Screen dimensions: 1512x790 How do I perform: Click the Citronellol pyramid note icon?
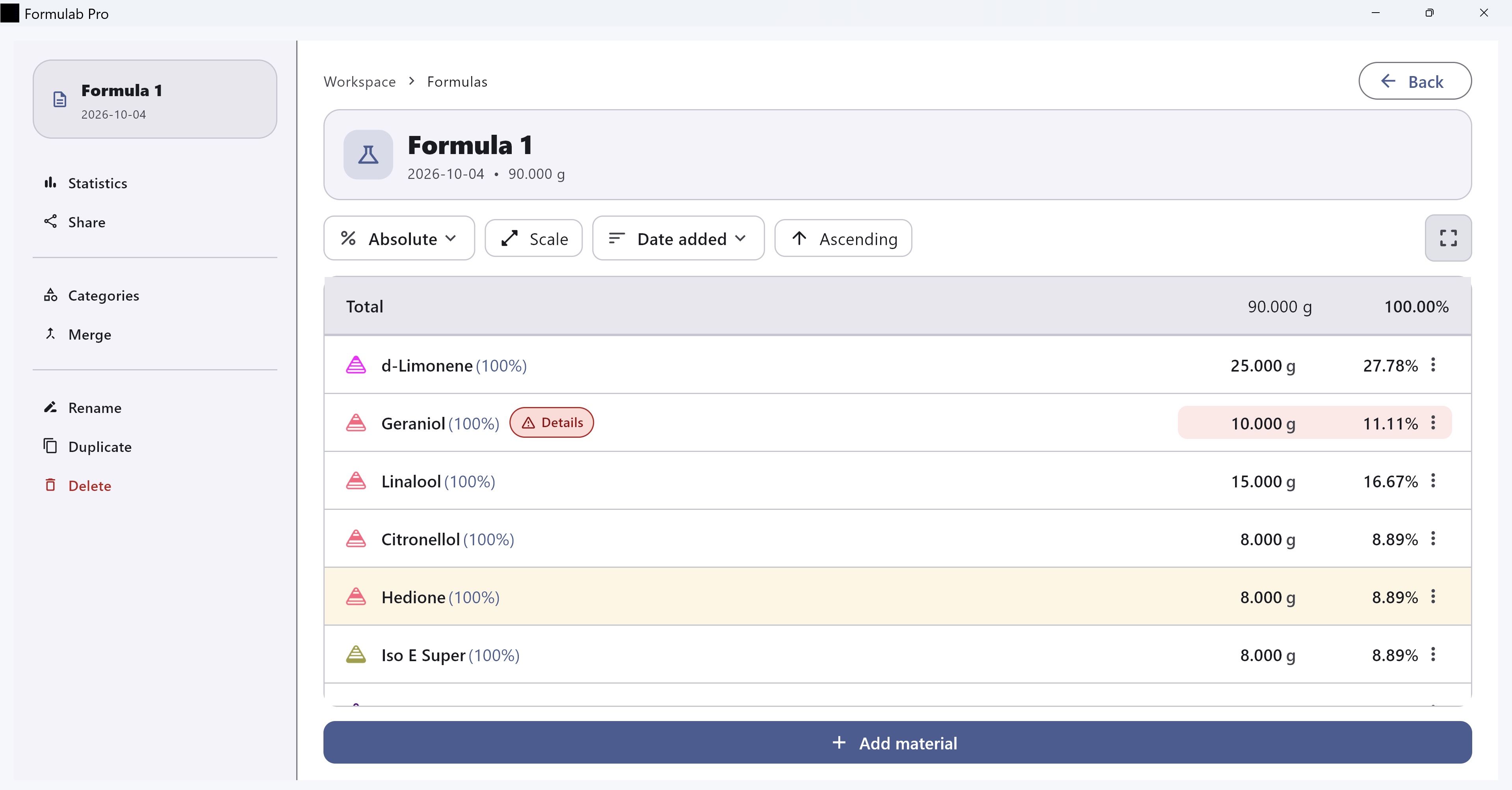356,539
